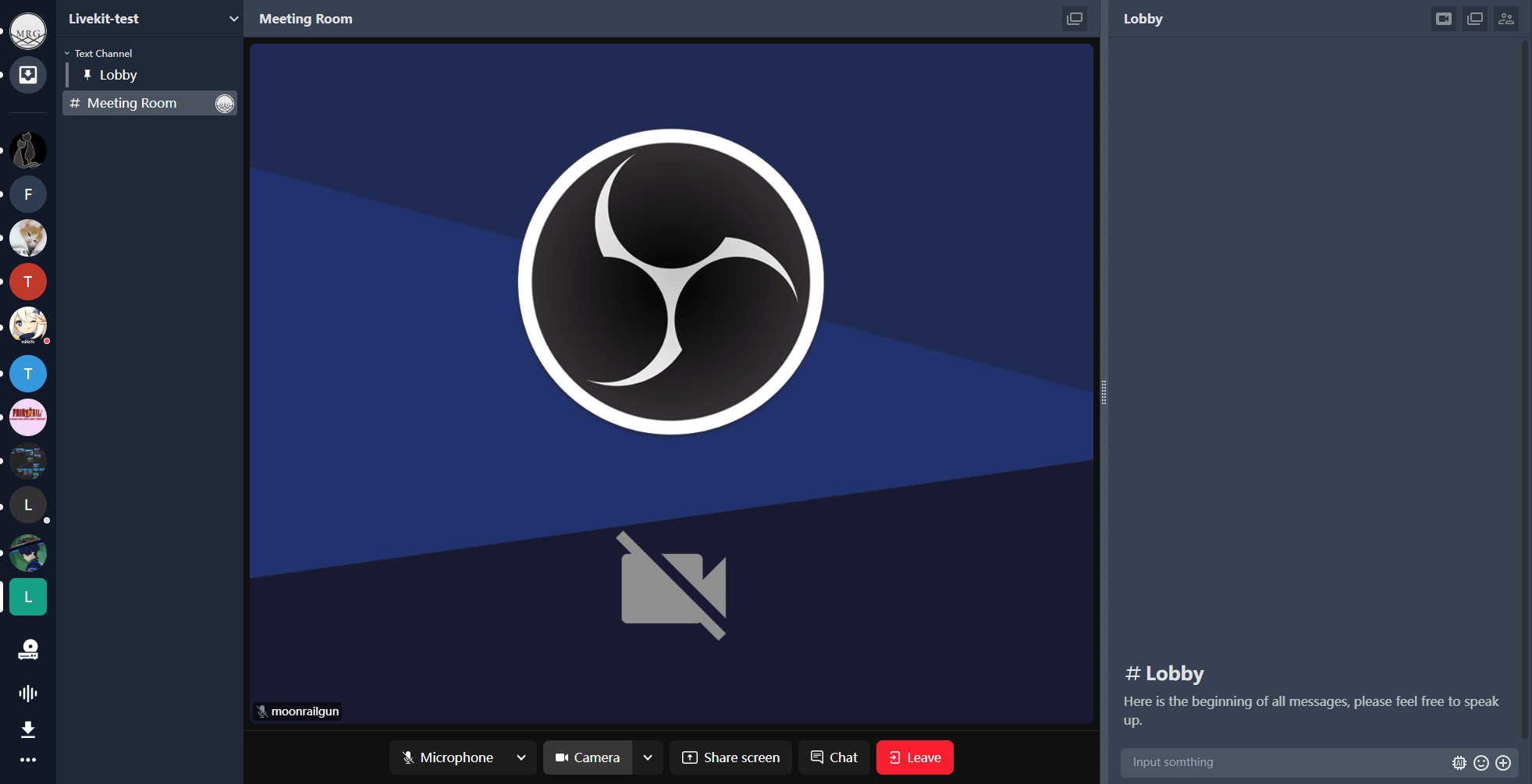Select the black cat server avatar
Image resolution: width=1532 pixels, height=784 pixels.
pyautogui.click(x=28, y=151)
